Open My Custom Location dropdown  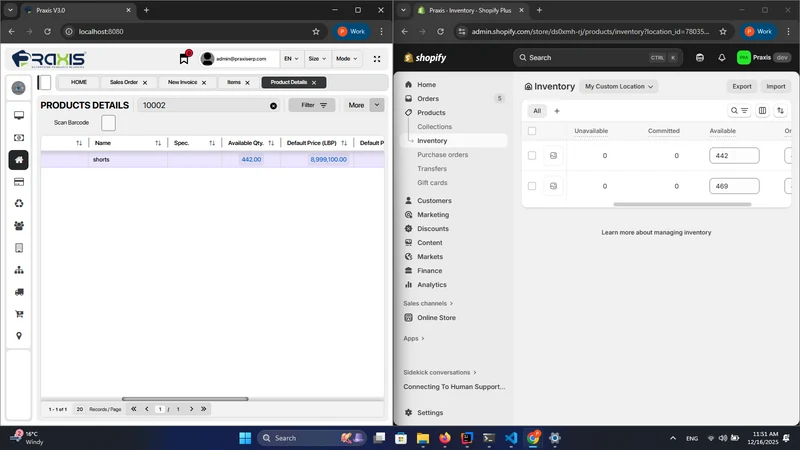(x=618, y=87)
